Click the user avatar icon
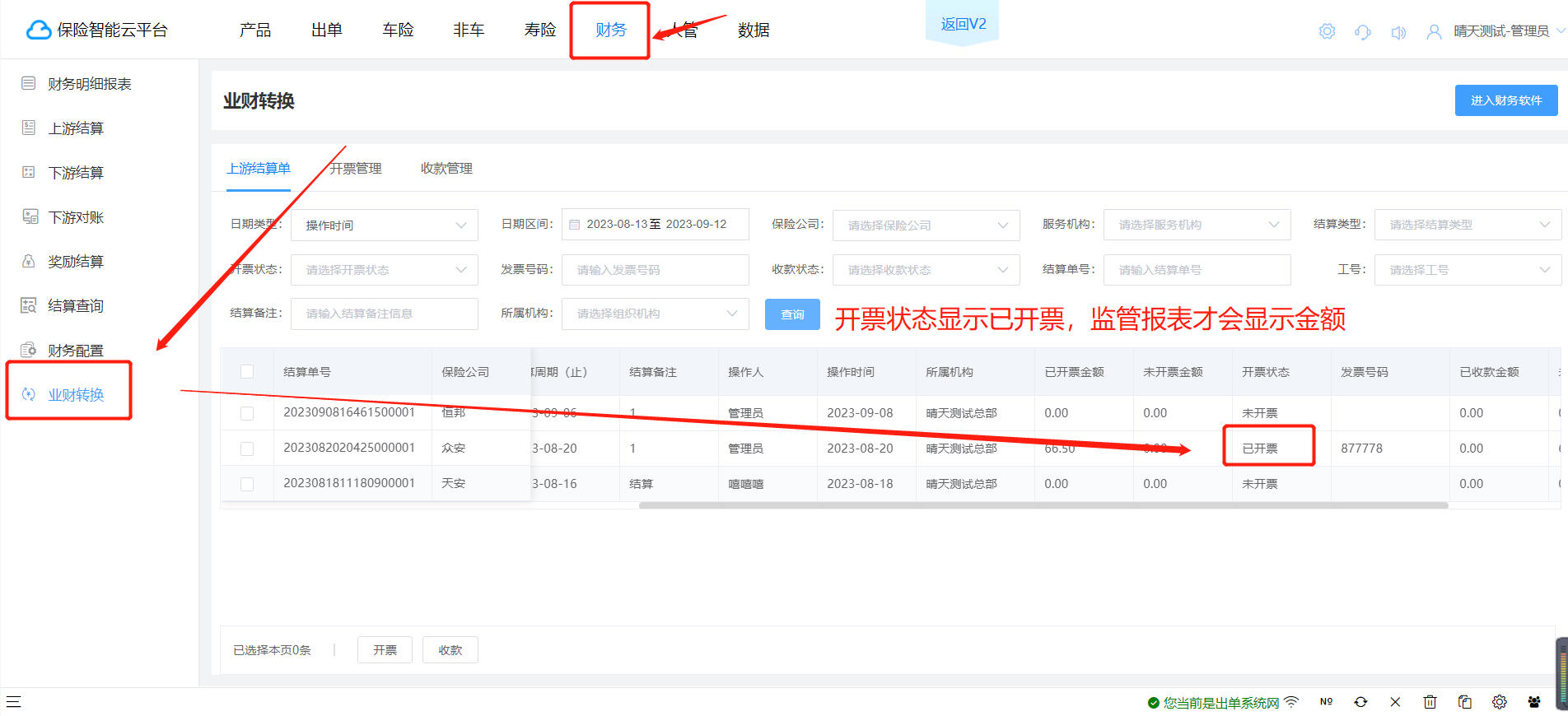 [1434, 32]
